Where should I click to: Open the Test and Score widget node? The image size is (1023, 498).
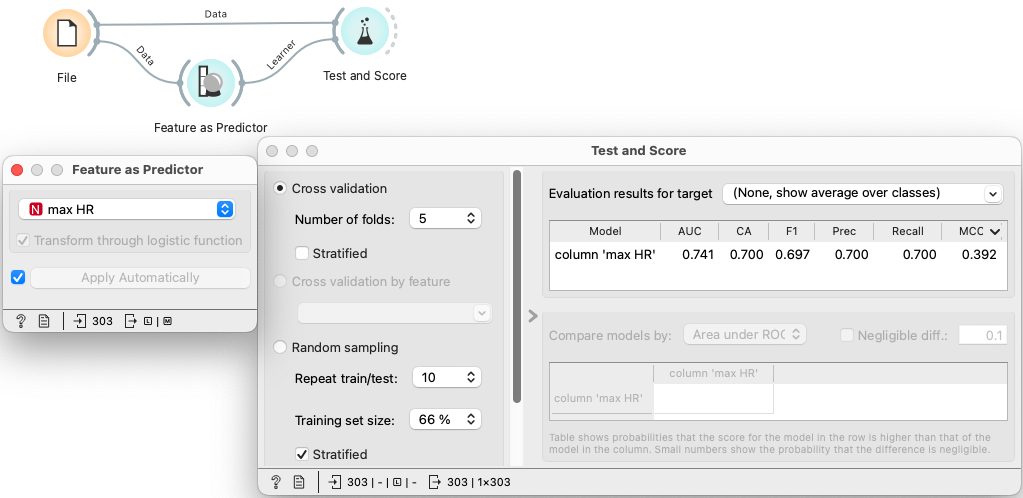364,33
